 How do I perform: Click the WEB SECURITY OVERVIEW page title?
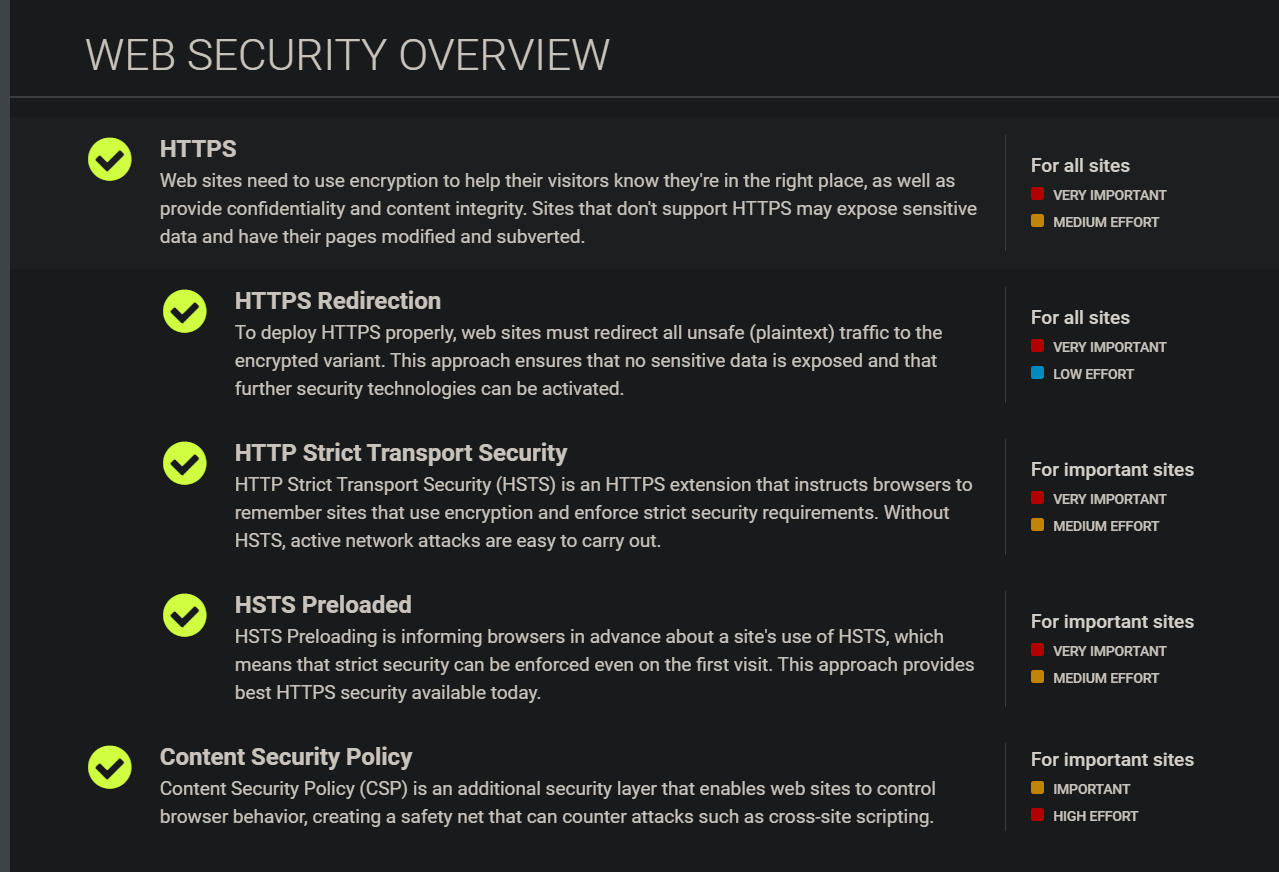347,56
